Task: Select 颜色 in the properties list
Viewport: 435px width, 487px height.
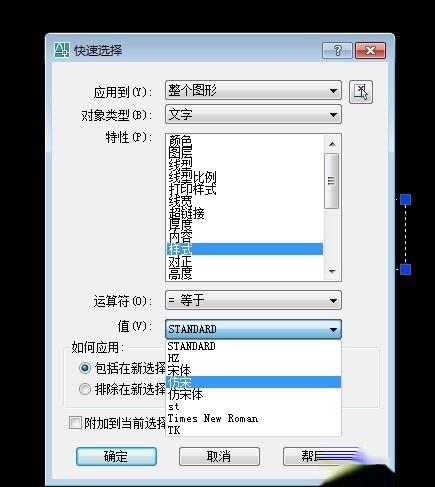Action: (x=244, y=141)
